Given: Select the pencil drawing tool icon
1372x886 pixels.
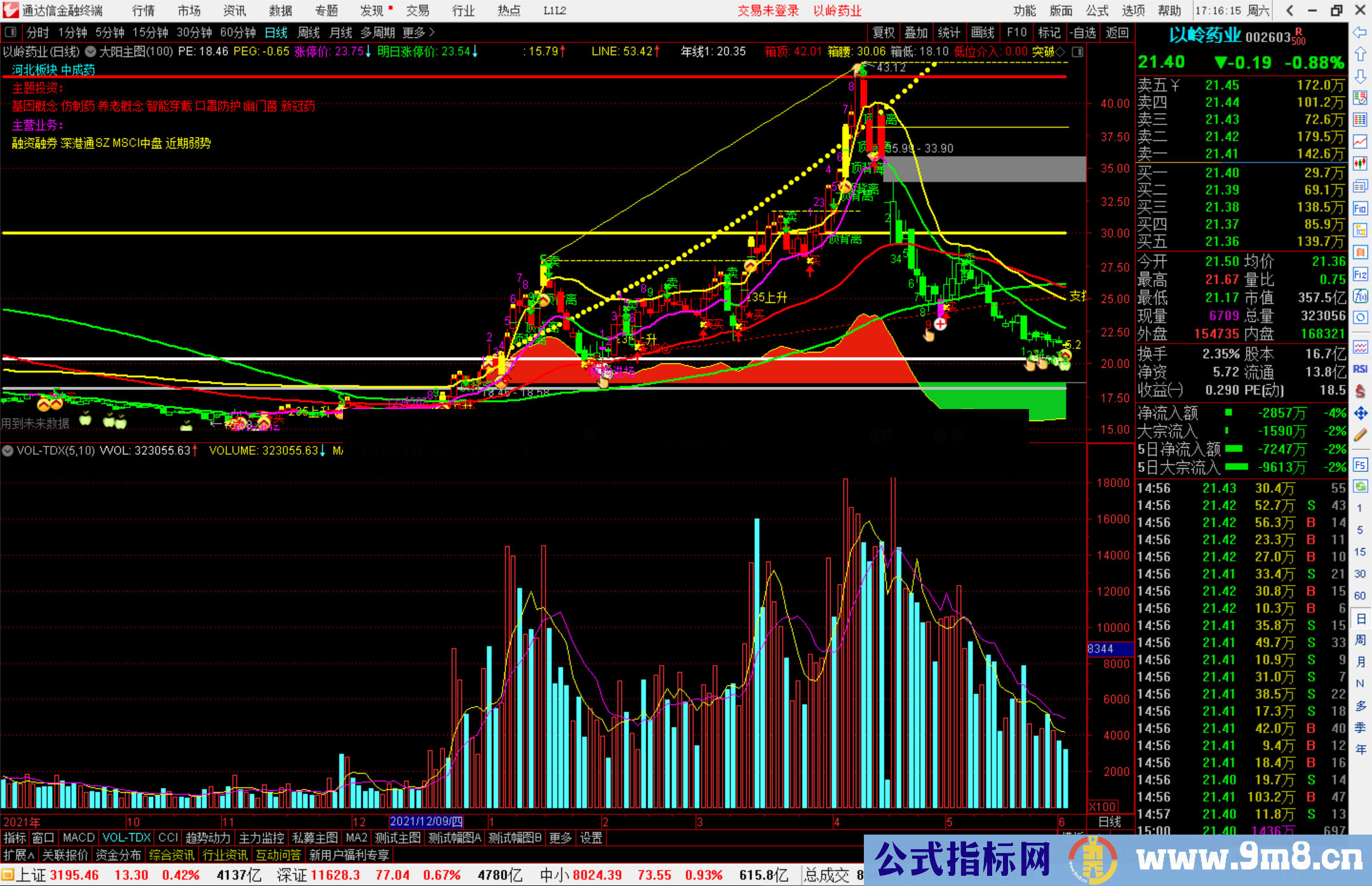Looking at the screenshot, I should (1360, 435).
